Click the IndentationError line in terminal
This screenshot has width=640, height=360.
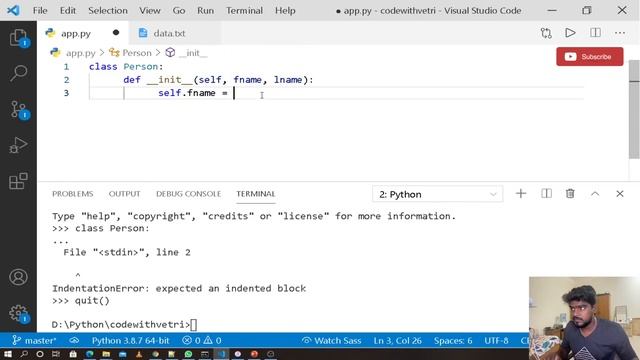tap(179, 289)
